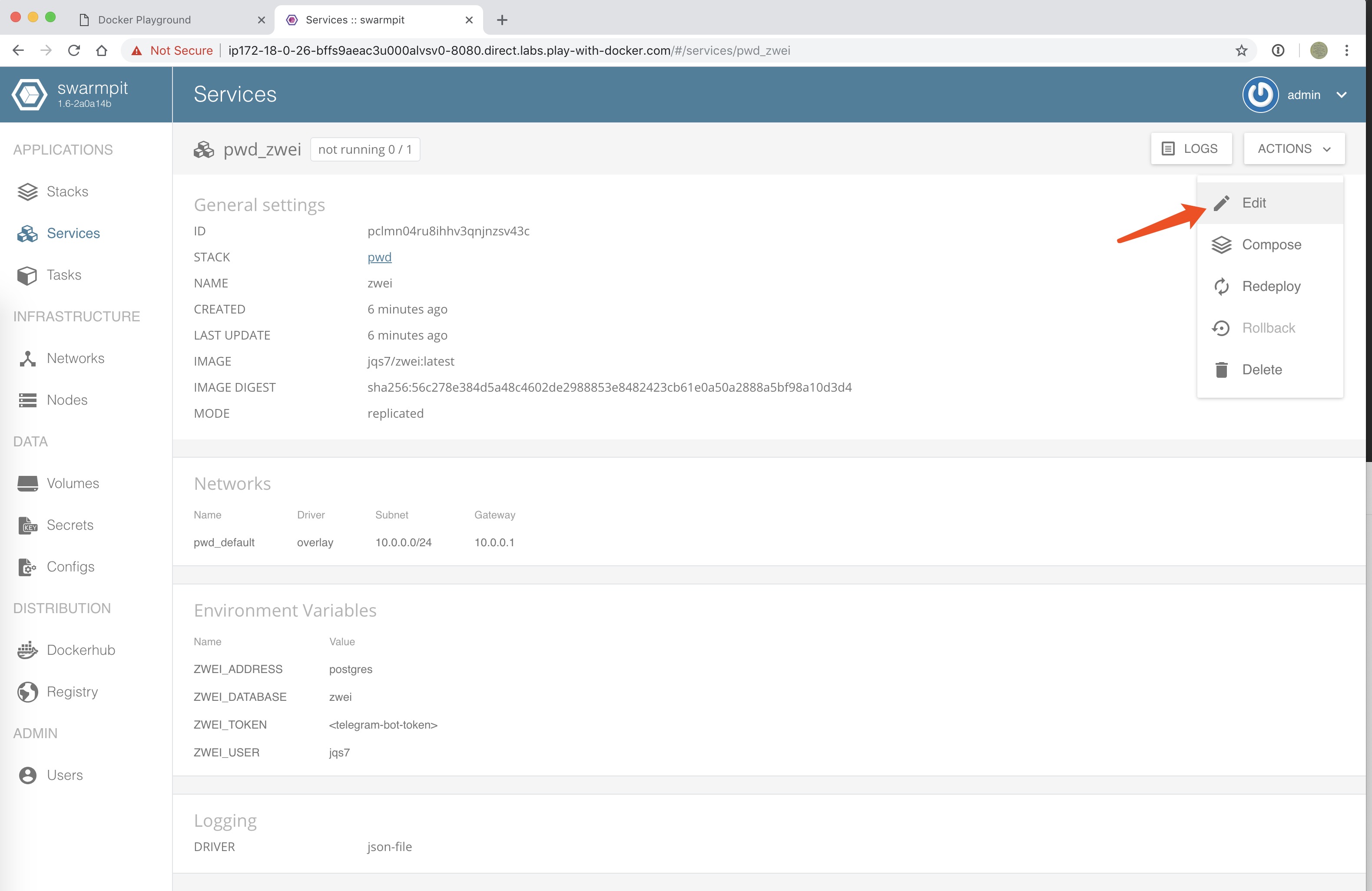Follow the pwd stack link
This screenshot has height=891, width=1372.
[379, 257]
